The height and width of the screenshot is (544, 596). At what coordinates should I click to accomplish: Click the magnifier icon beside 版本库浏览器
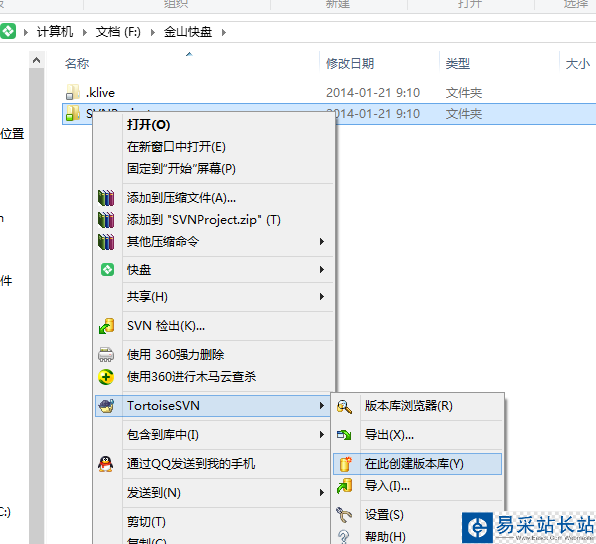344,406
